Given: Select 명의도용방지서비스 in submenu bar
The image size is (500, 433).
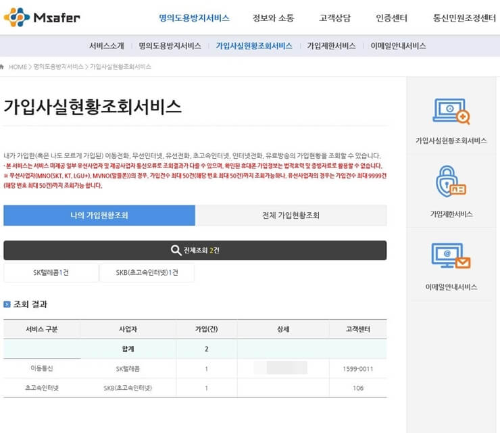Looking at the screenshot, I should [x=170, y=46].
